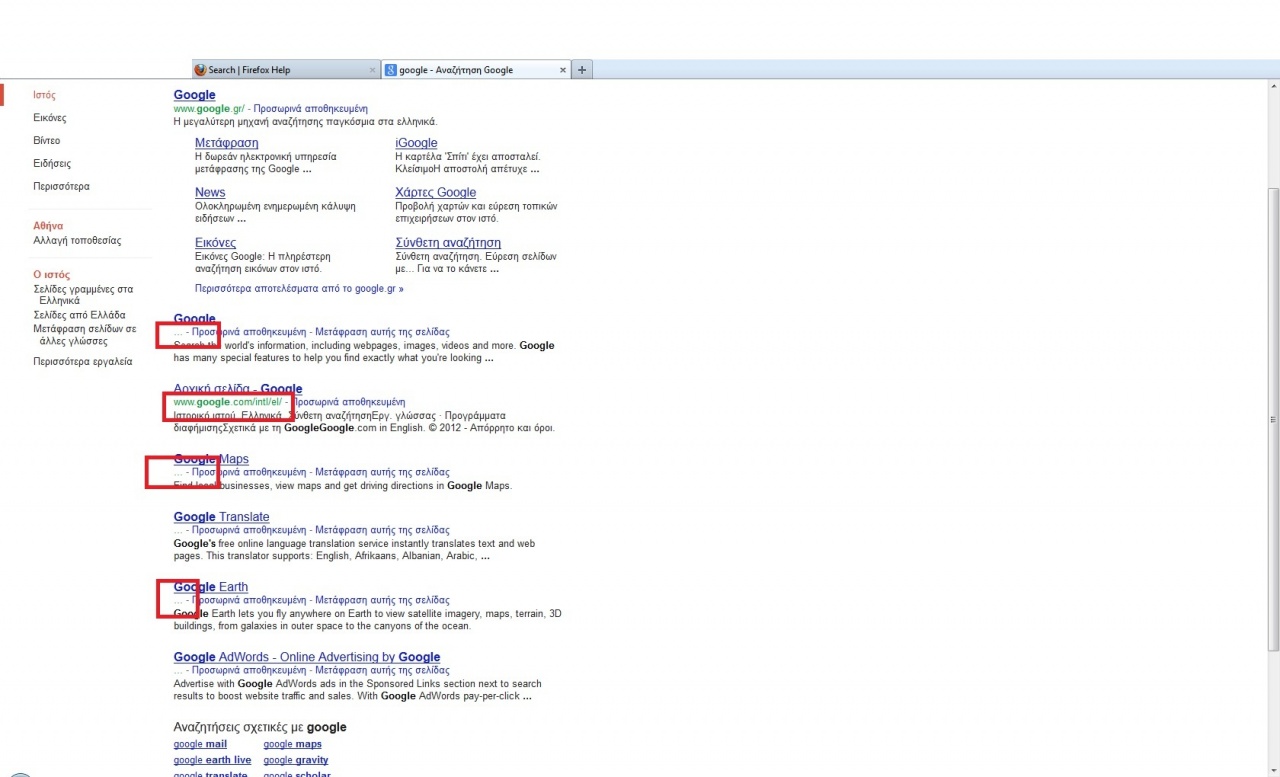Translate the Google Earth result page
Screen dimensions: 1280x777
tap(382, 600)
